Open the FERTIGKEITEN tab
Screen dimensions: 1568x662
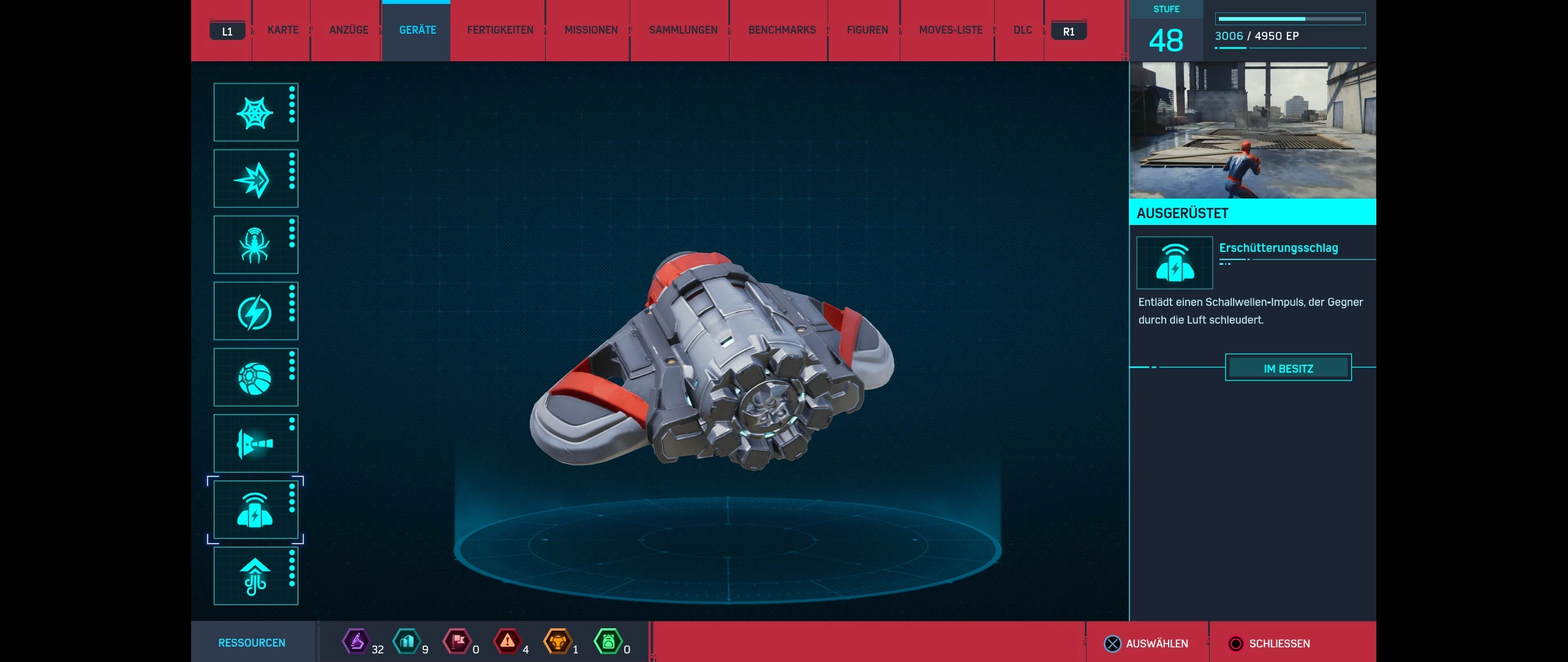(500, 30)
